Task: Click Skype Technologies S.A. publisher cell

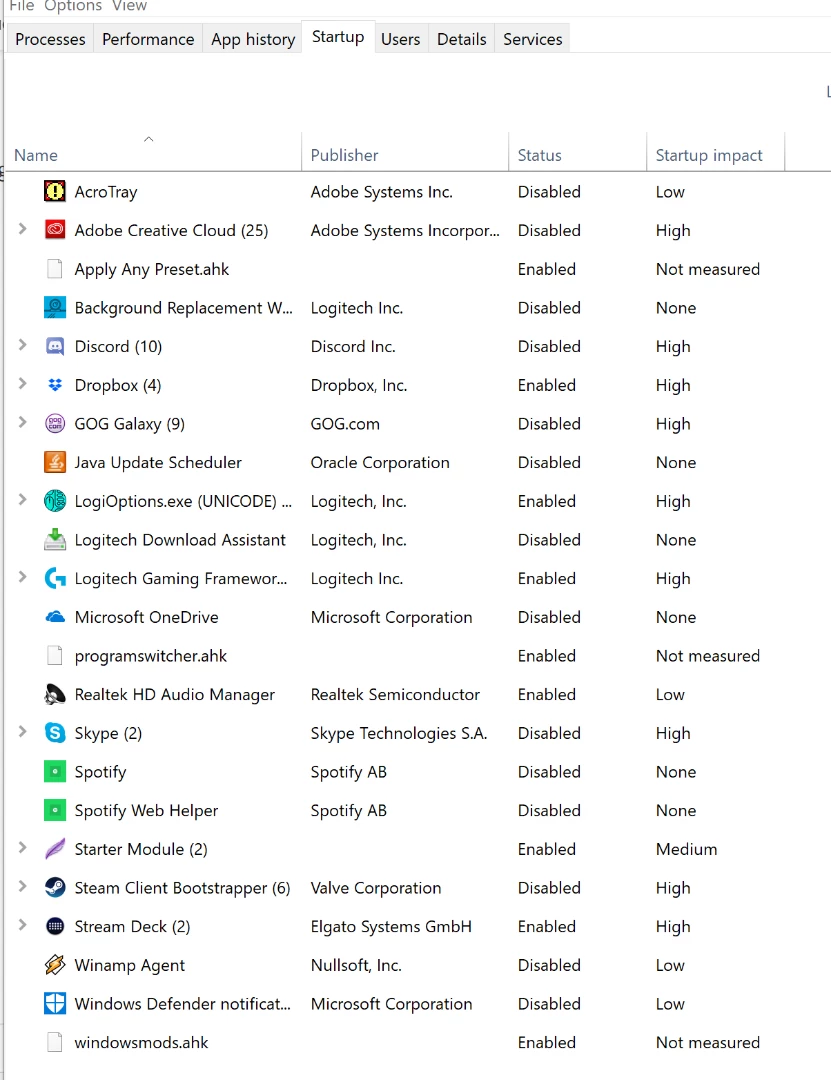Action: [398, 734]
